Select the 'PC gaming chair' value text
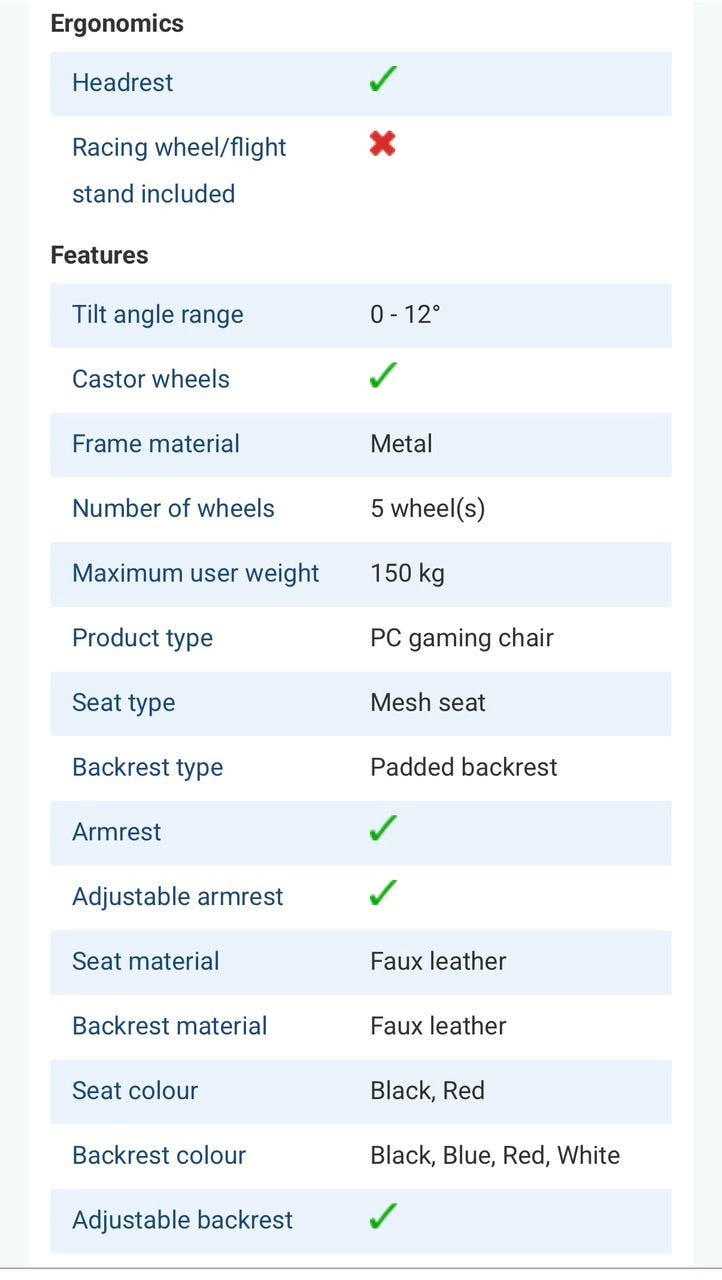 [461, 638]
